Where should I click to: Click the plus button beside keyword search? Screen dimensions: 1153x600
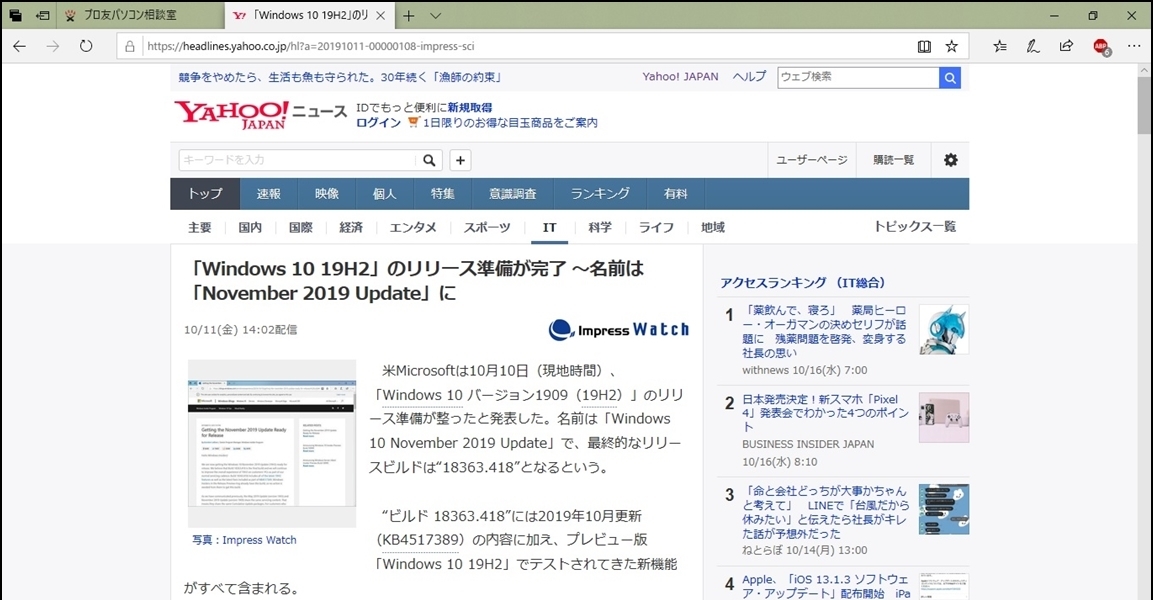pos(460,160)
